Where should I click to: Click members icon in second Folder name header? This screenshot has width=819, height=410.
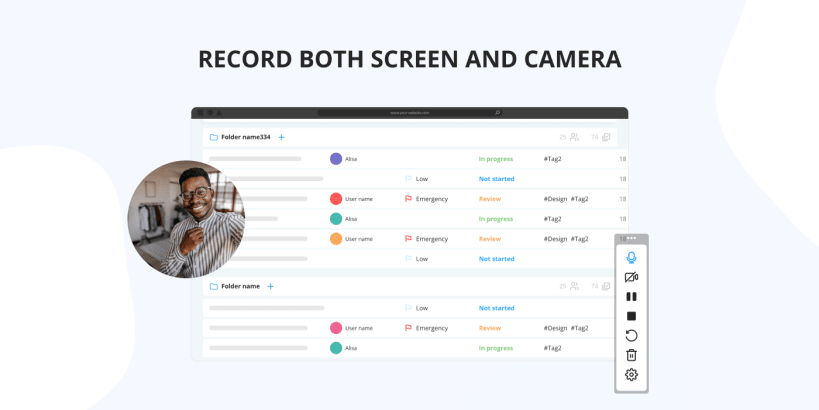tap(574, 286)
